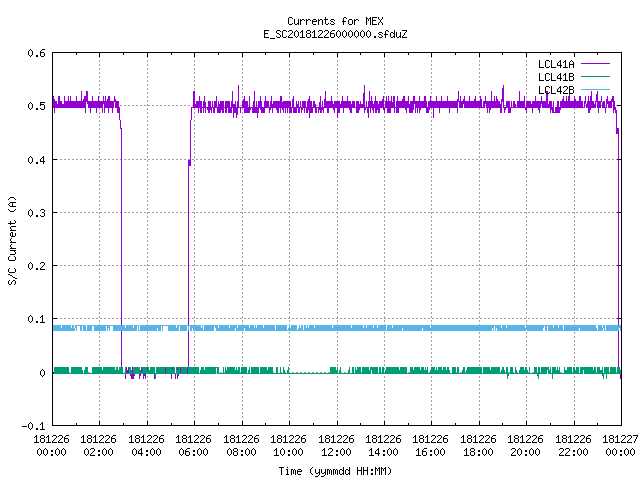The image size is (640, 480).
Task: Click the y-axis tick value 0.4
Action: (36, 160)
